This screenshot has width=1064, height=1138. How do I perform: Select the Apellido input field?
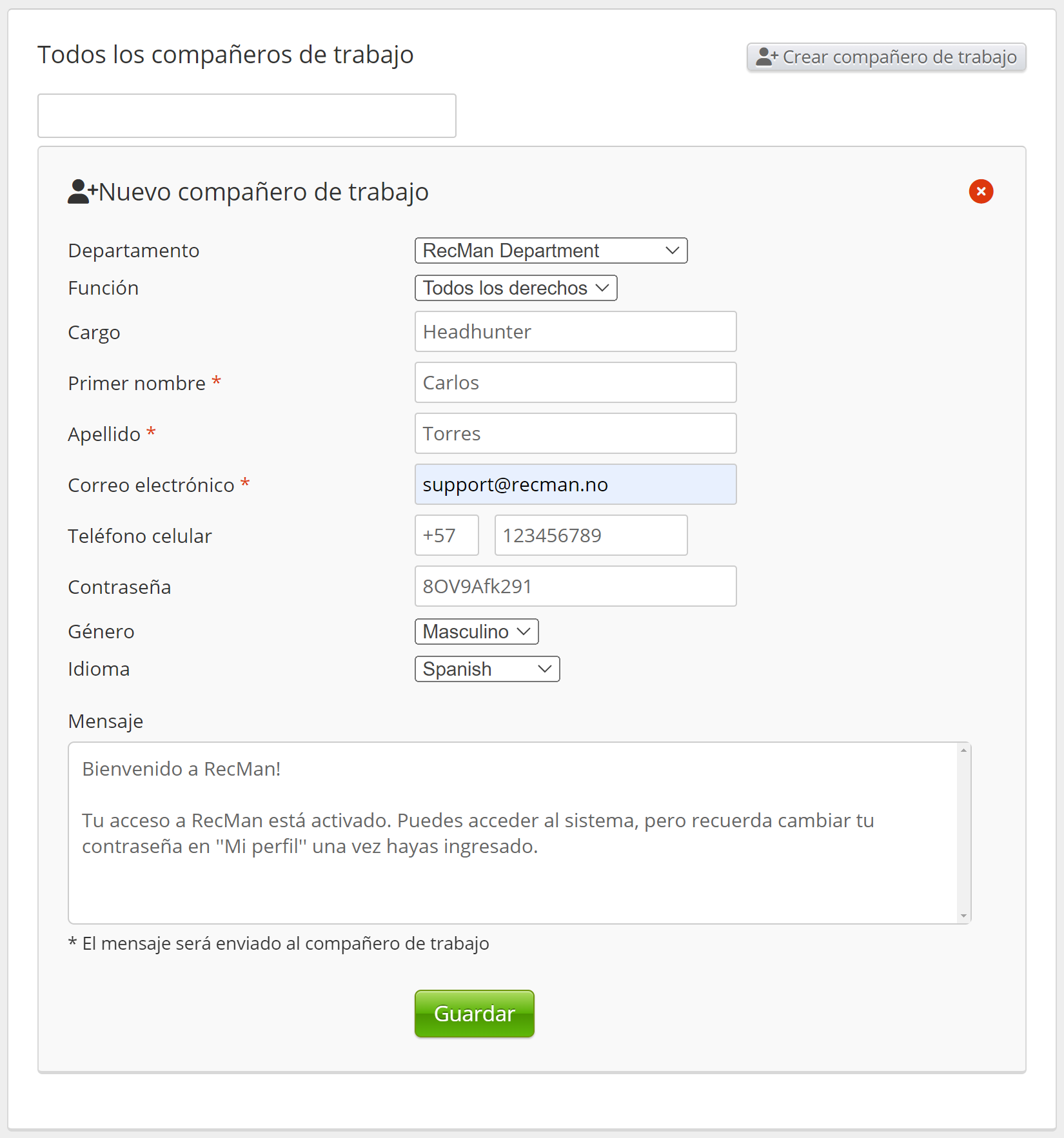tap(575, 433)
